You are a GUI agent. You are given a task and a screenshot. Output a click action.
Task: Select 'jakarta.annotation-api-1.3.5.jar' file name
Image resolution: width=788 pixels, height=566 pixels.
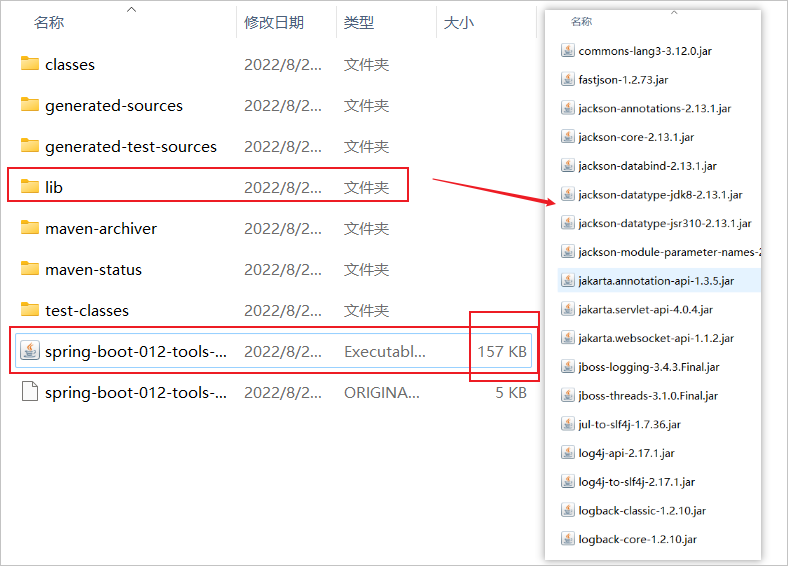click(656, 280)
